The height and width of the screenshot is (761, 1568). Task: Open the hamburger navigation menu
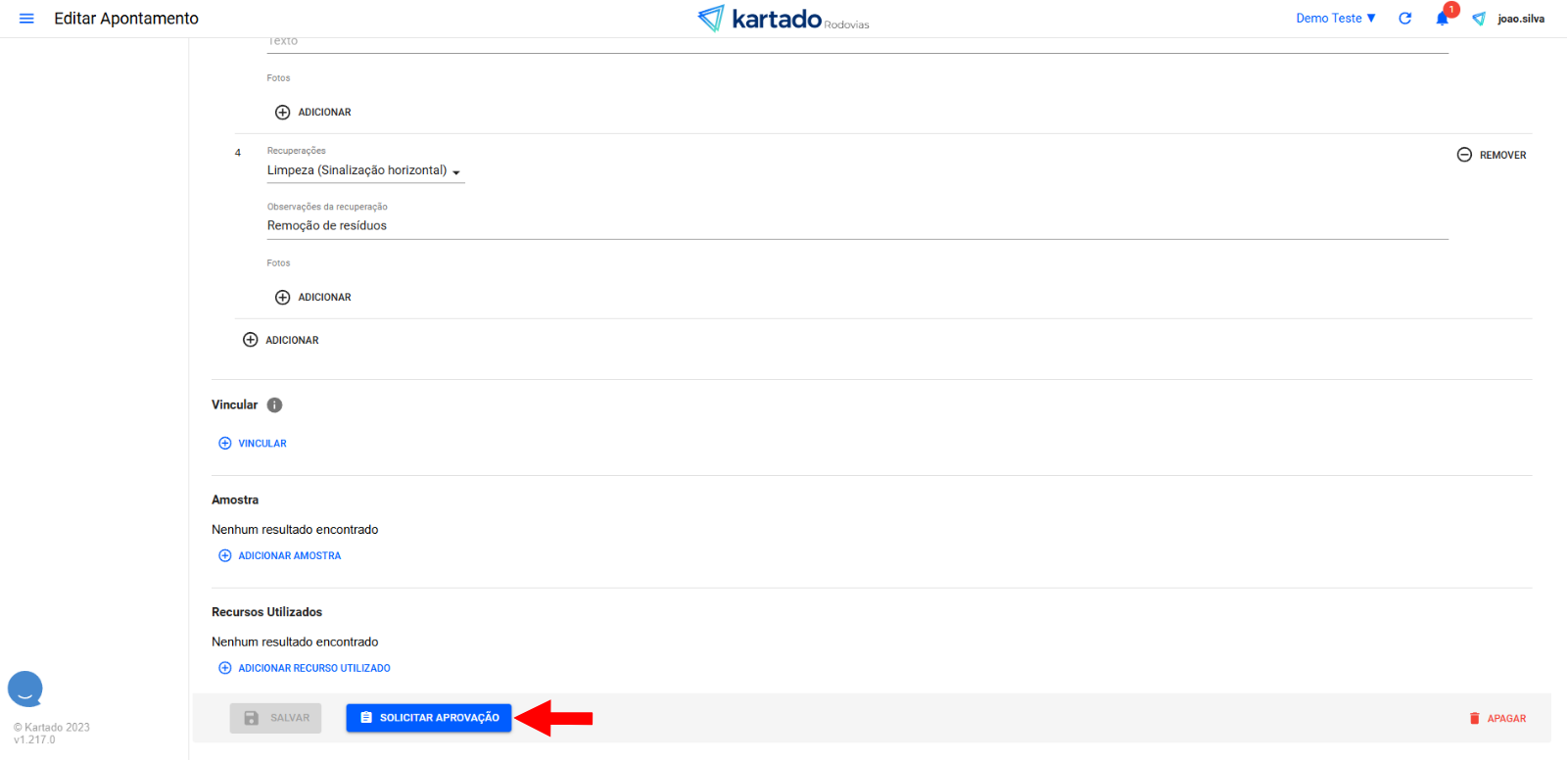[x=26, y=19]
